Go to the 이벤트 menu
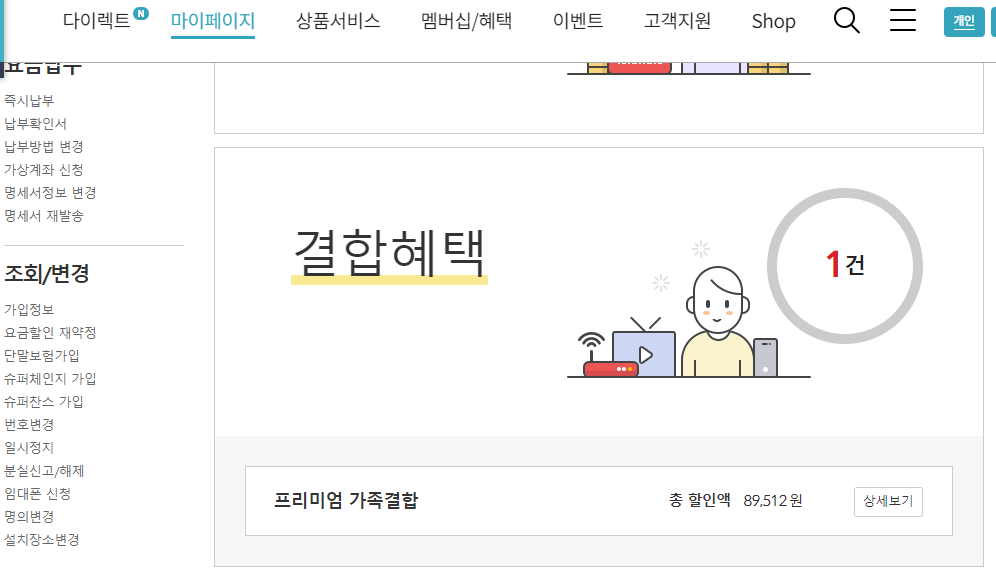Viewport: 996px width, 568px height. (577, 21)
